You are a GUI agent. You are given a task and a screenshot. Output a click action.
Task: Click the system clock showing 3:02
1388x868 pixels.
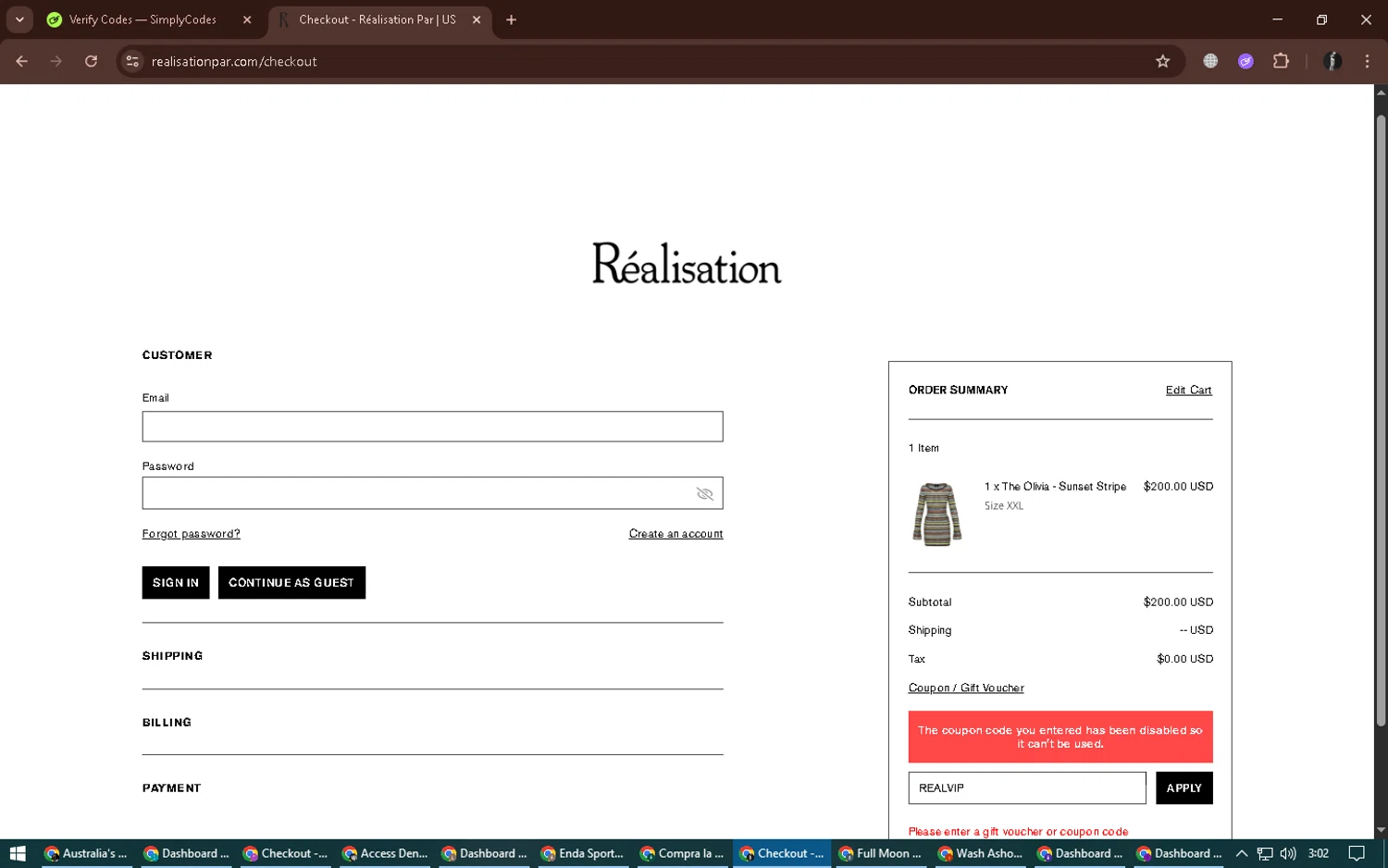tap(1319, 853)
